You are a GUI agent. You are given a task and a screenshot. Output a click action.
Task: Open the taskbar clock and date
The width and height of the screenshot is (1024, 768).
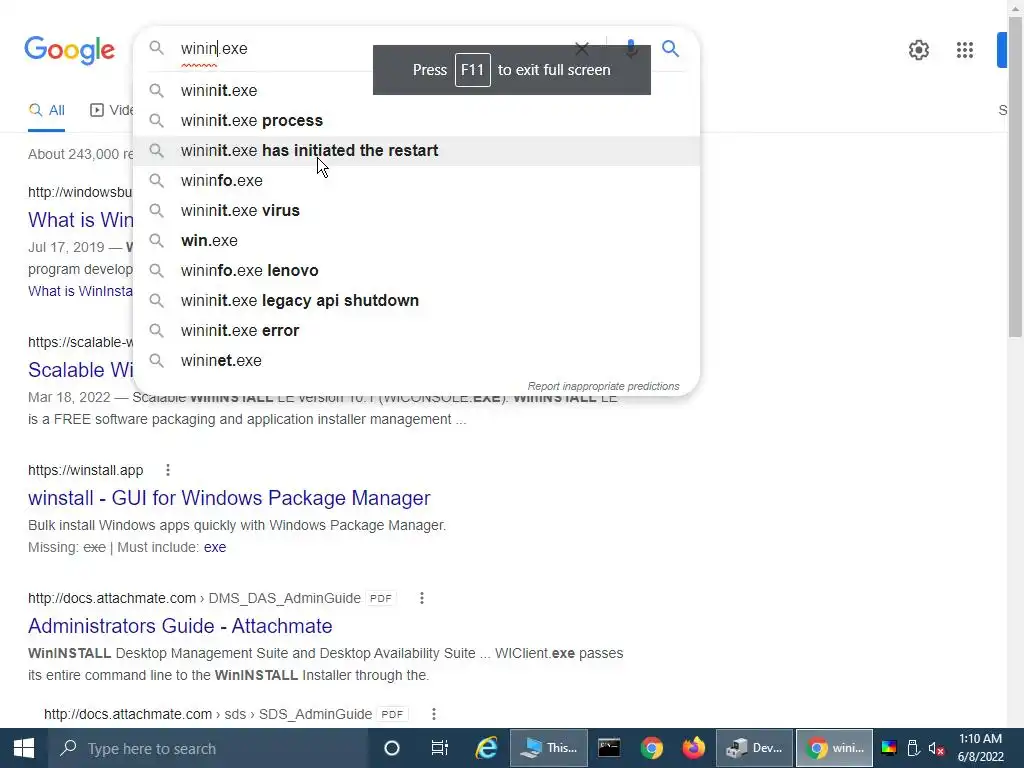tap(980, 748)
